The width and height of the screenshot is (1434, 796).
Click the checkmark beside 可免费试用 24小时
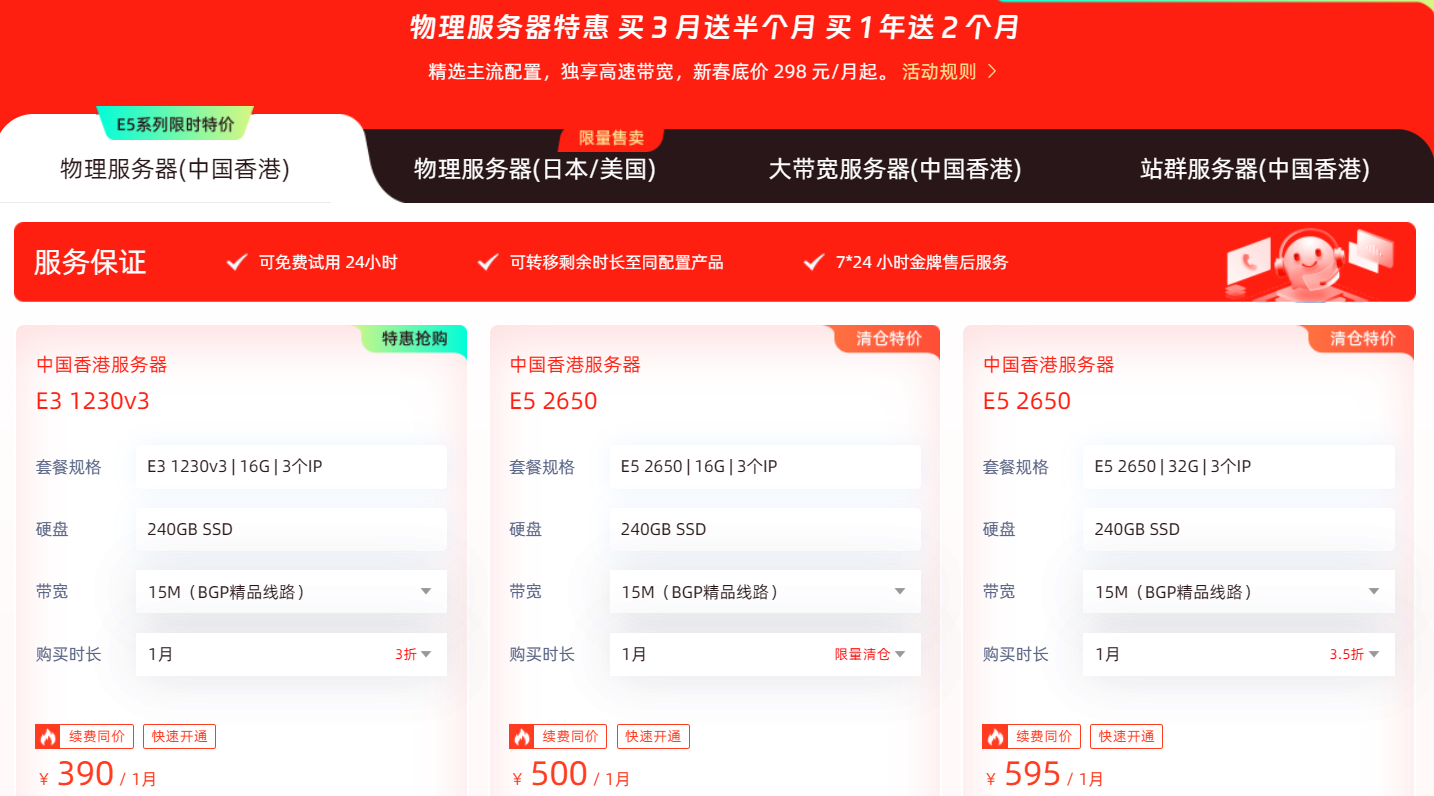[x=237, y=262]
